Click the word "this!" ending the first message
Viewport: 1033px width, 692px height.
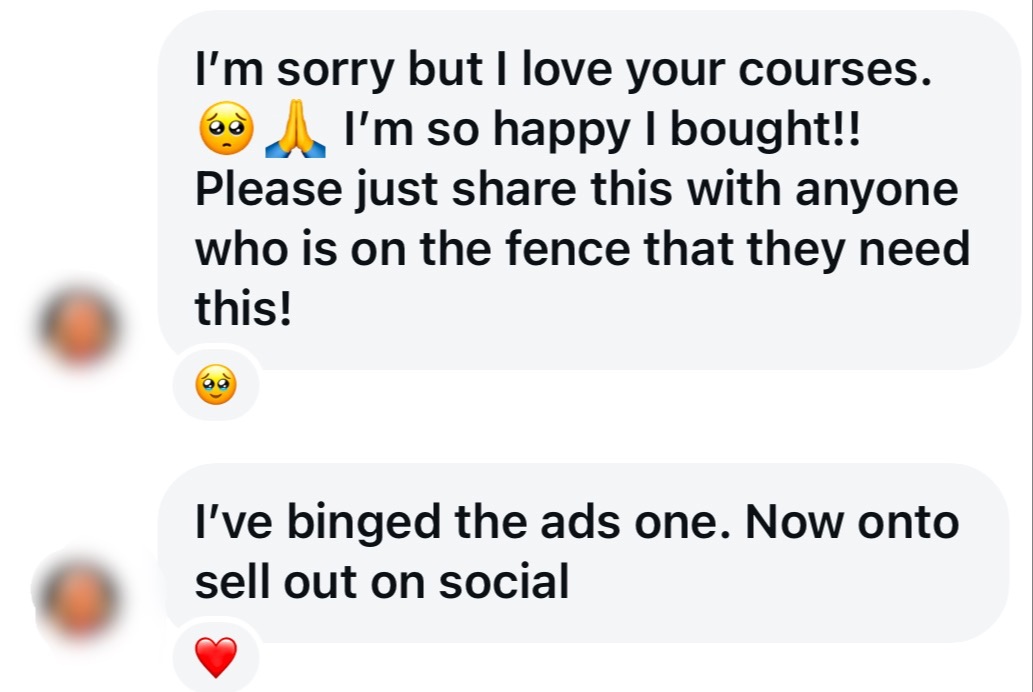[244, 309]
